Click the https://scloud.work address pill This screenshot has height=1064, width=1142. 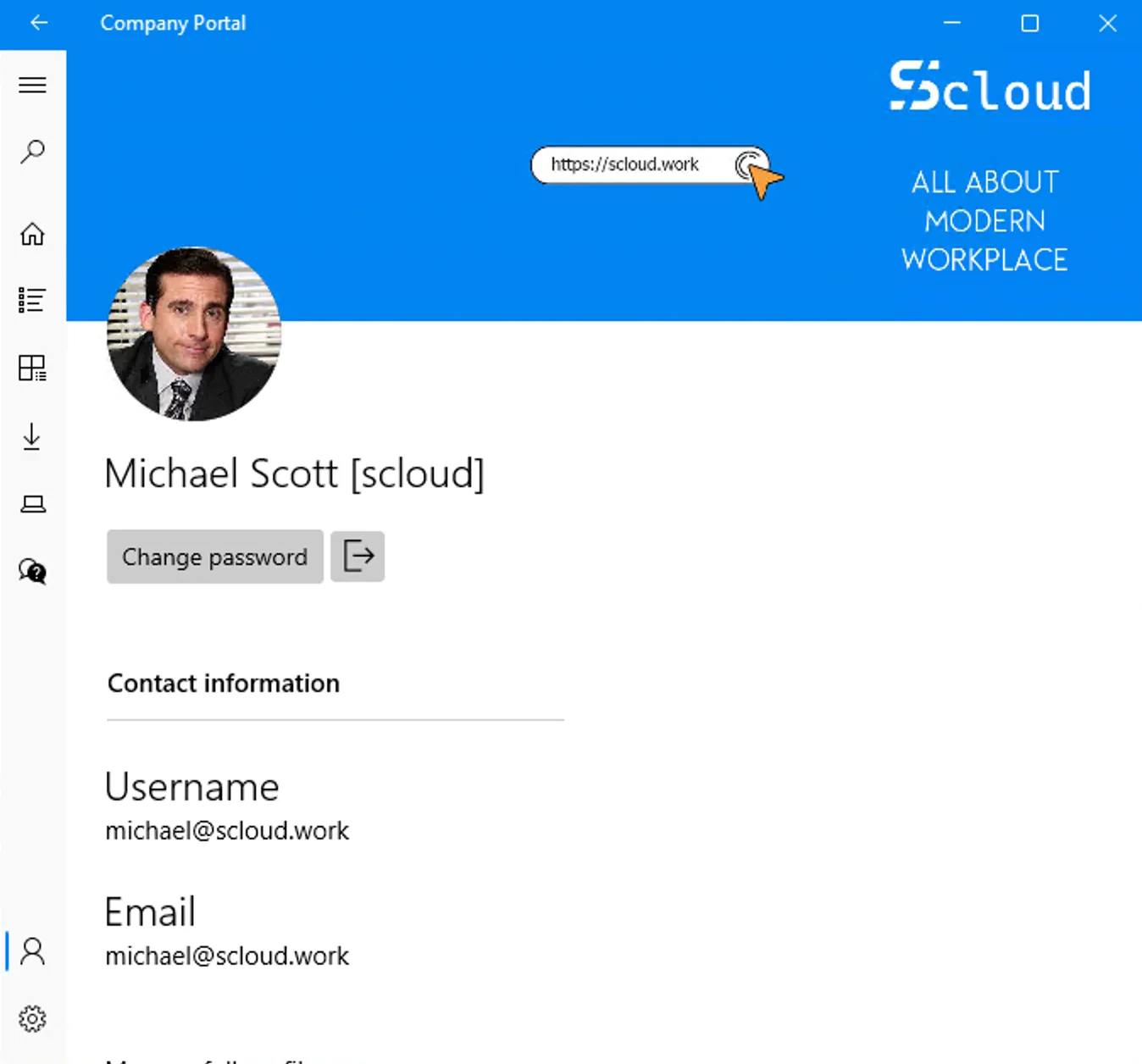pyautogui.click(x=650, y=164)
